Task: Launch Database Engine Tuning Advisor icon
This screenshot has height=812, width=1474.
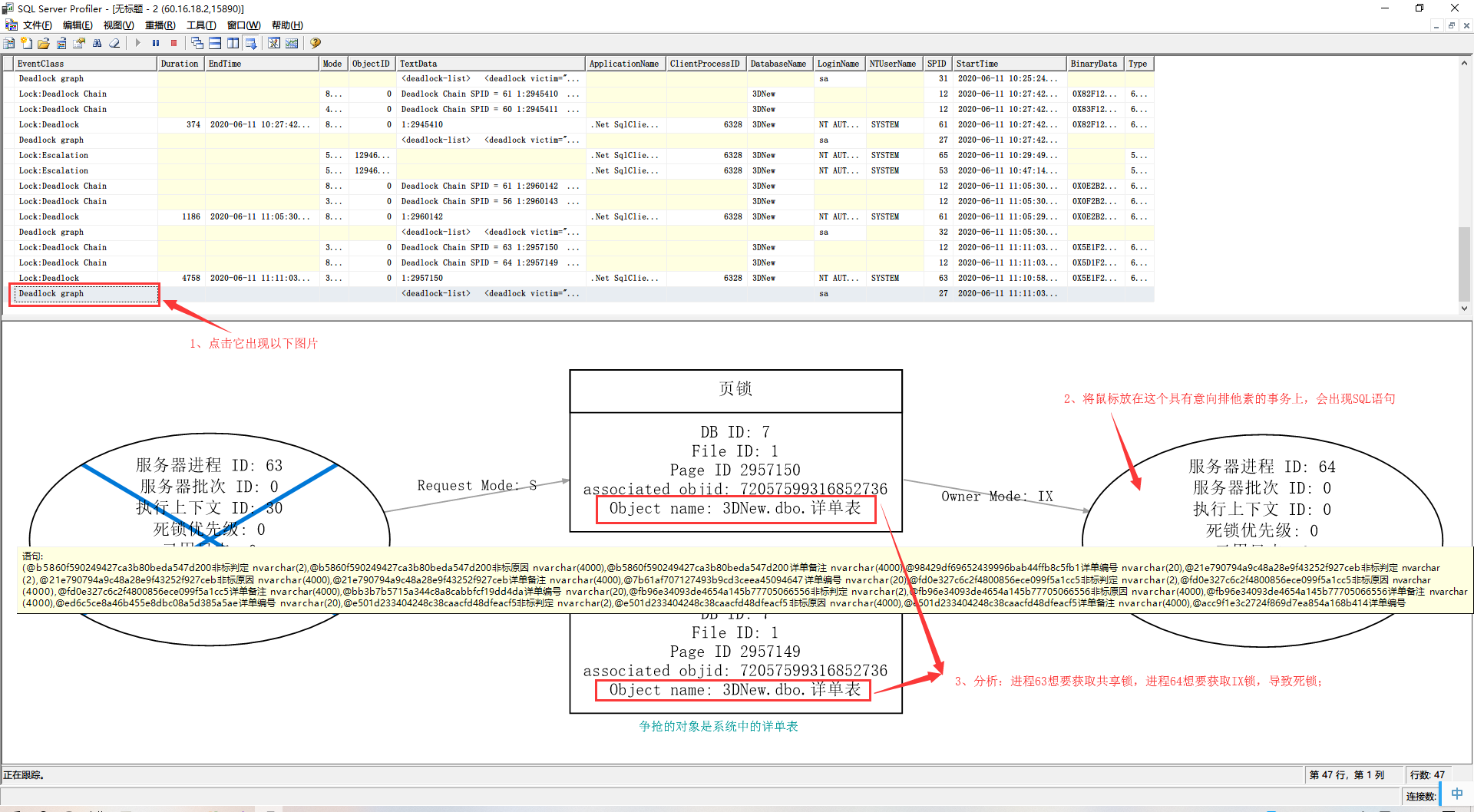Action: (274, 43)
